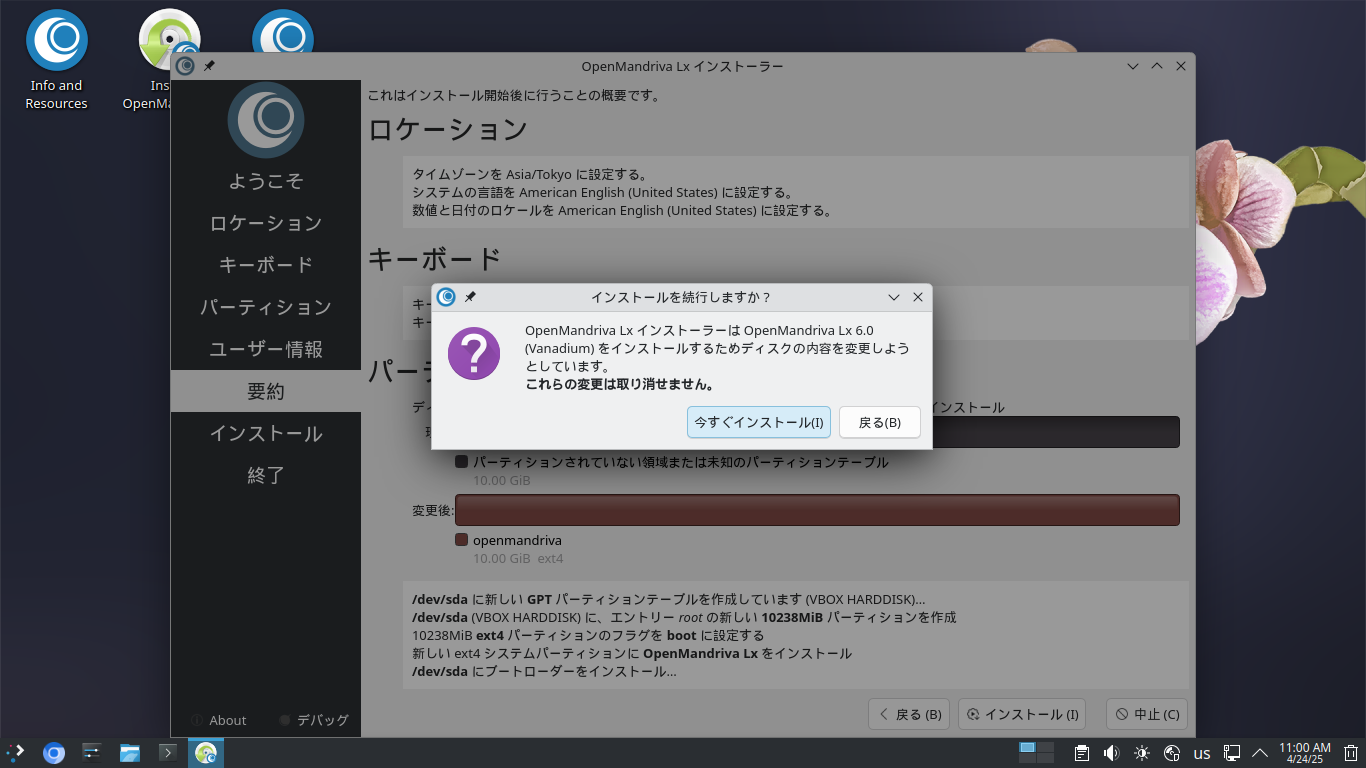The height and width of the screenshot is (768, 1366).
Task: Open the volume control tray icon
Action: coord(1112,753)
